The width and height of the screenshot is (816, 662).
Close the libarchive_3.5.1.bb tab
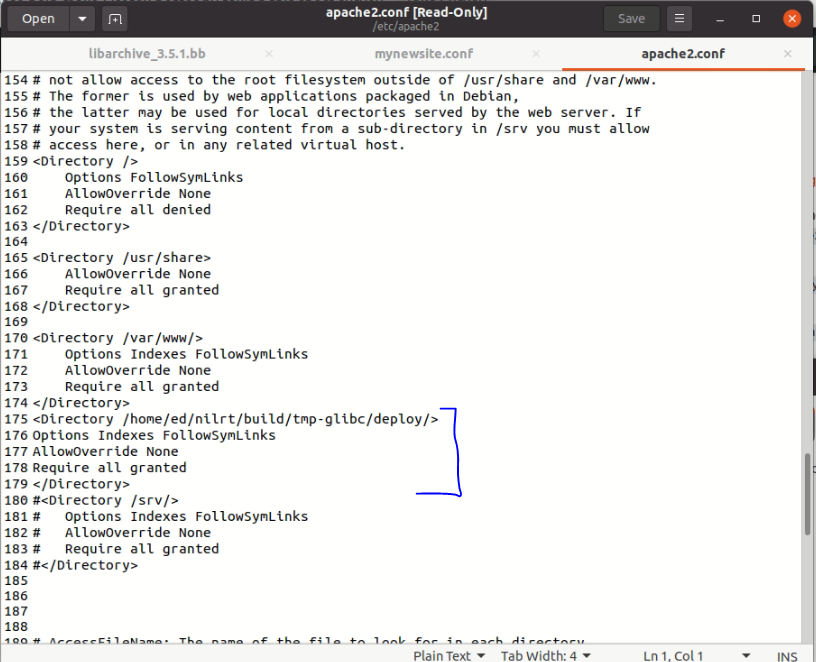click(x=269, y=54)
